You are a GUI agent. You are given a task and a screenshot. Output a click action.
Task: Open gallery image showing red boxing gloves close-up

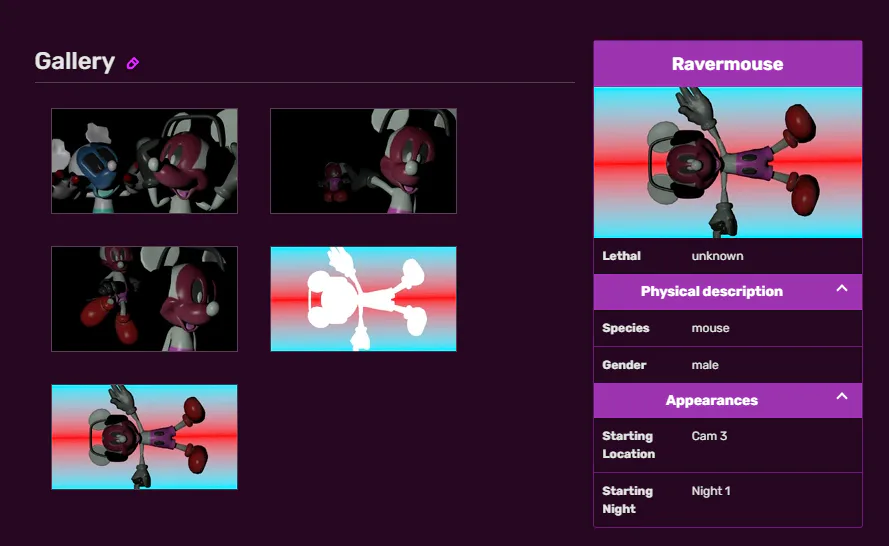point(145,299)
